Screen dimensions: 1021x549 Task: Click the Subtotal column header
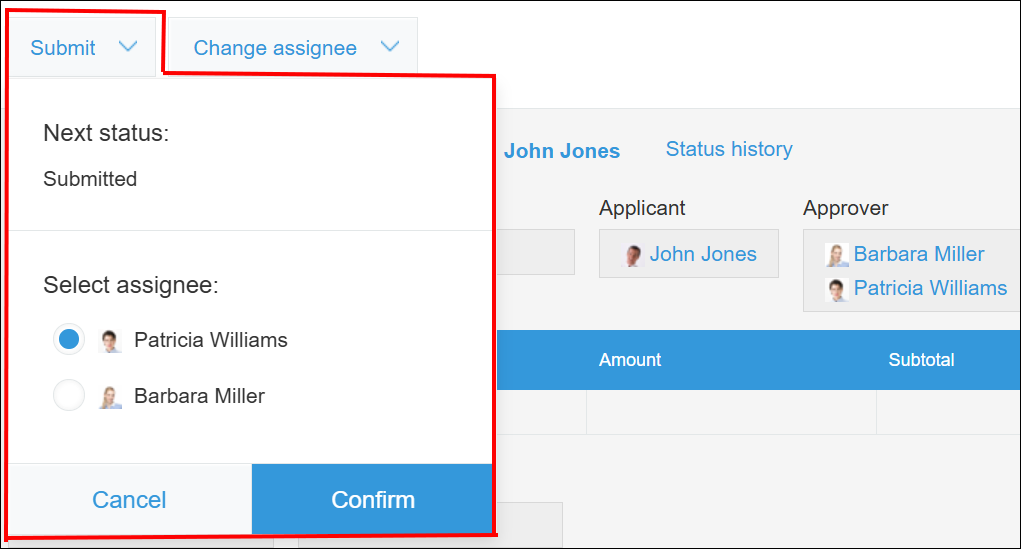pos(921,360)
